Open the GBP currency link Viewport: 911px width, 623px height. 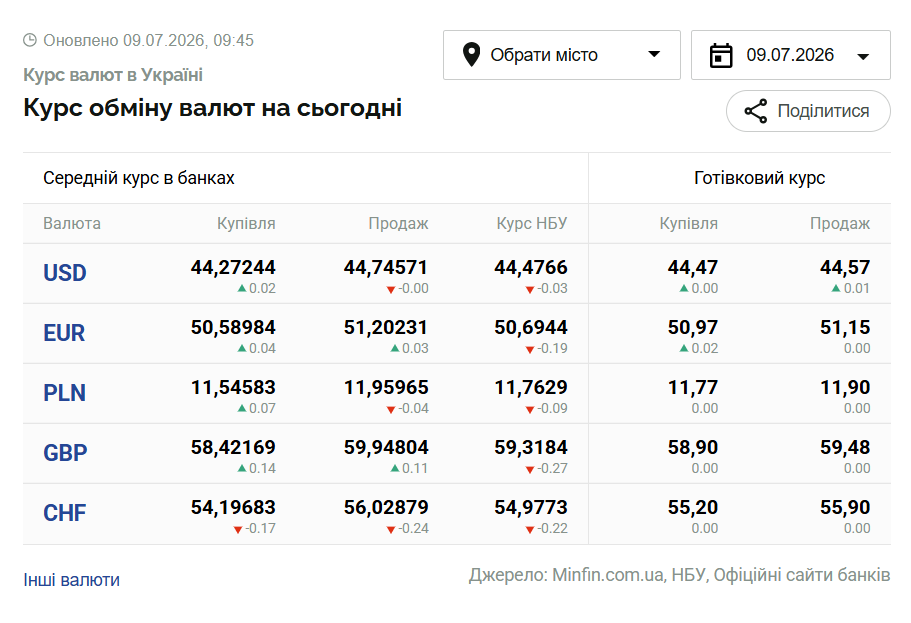(x=65, y=453)
